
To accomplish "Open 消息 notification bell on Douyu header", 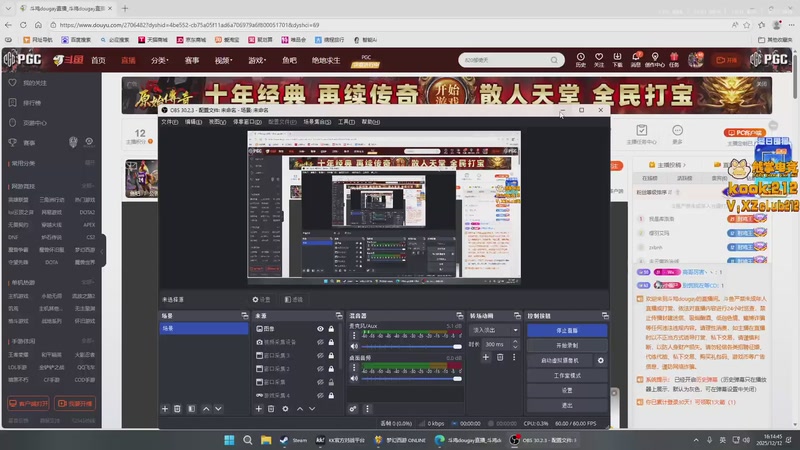I will (636, 60).
